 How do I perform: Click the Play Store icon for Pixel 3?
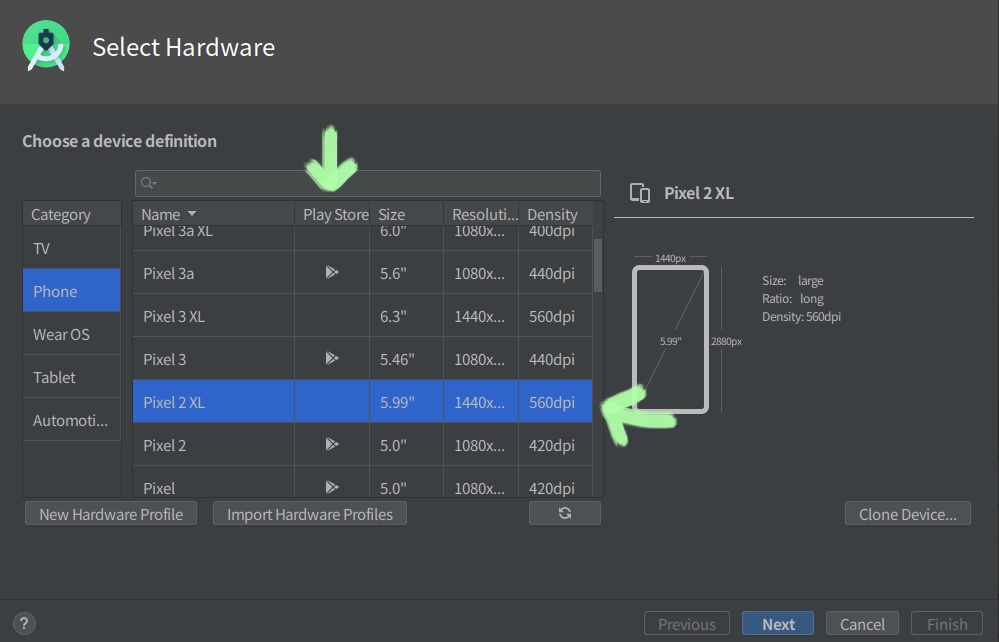point(332,359)
